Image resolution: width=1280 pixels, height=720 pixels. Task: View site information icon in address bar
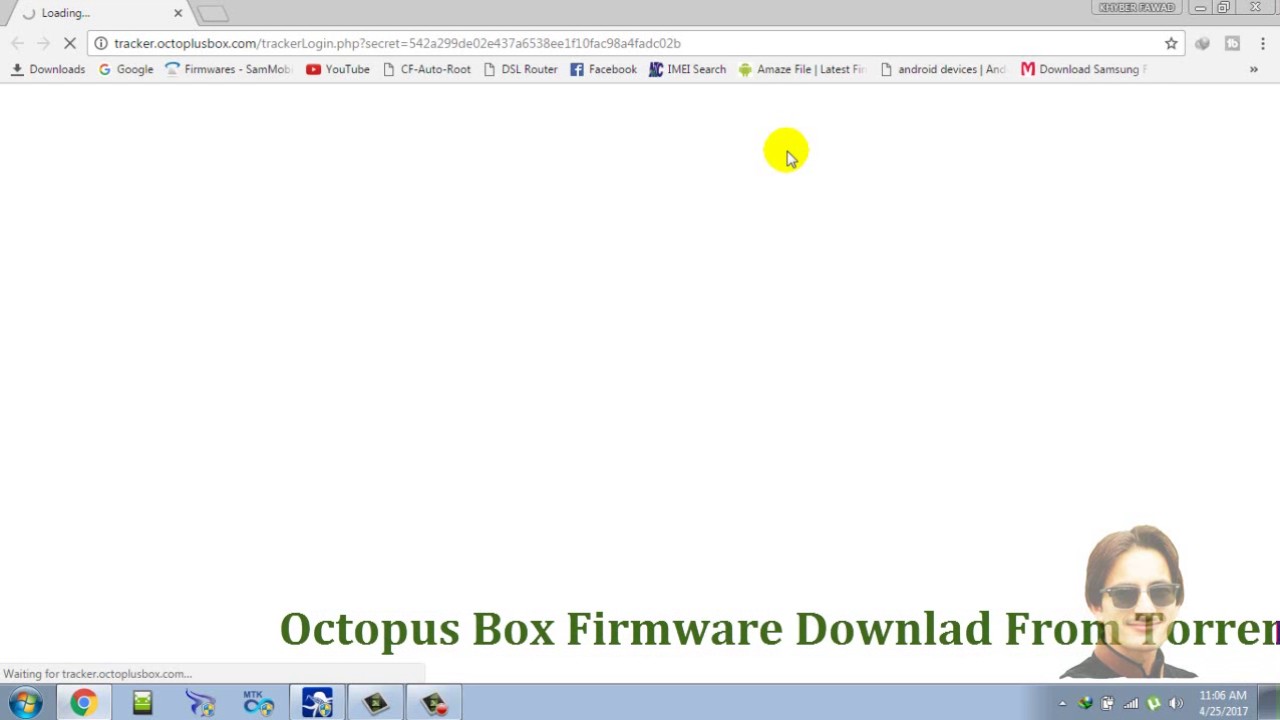click(101, 43)
